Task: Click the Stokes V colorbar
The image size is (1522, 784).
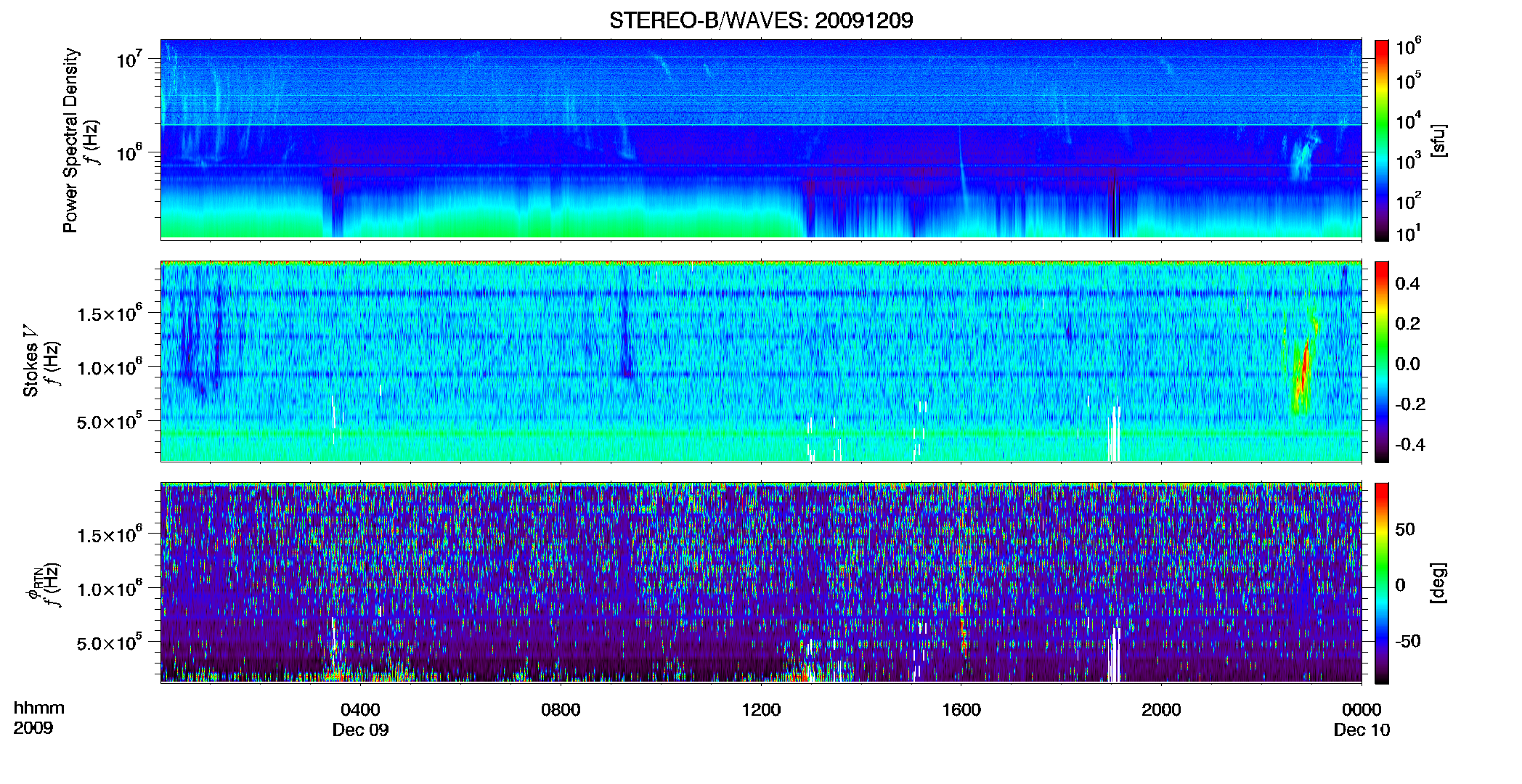Action: (1382, 362)
